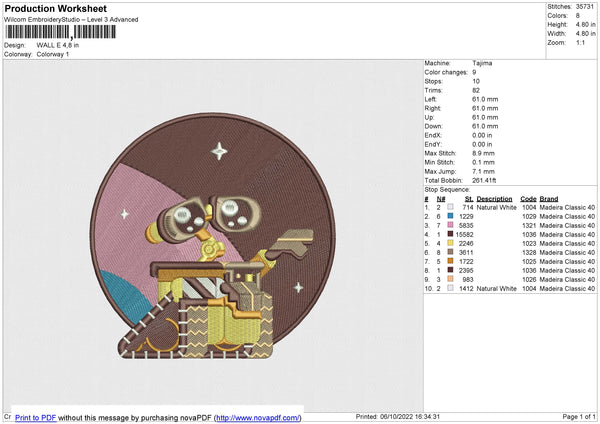The image size is (600, 424).
Task: Click the Machine value 'Tajima'
Action: pyautogui.click(x=482, y=63)
